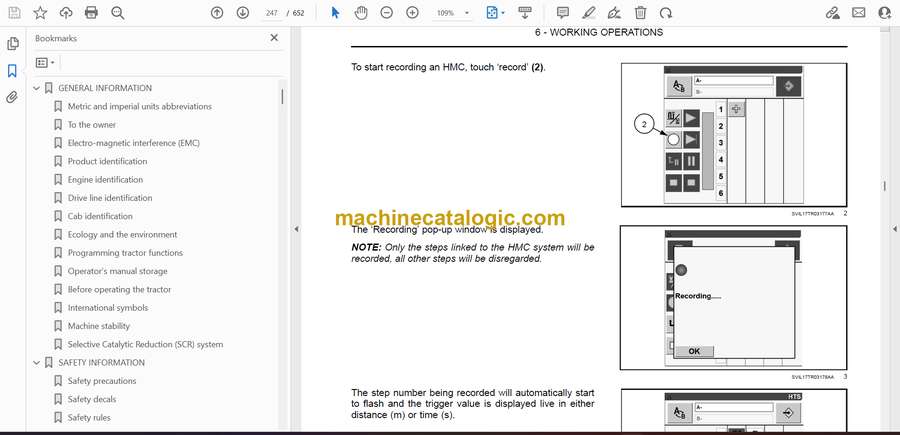
Task: Click the account profile icon
Action: pyautogui.click(x=885, y=13)
